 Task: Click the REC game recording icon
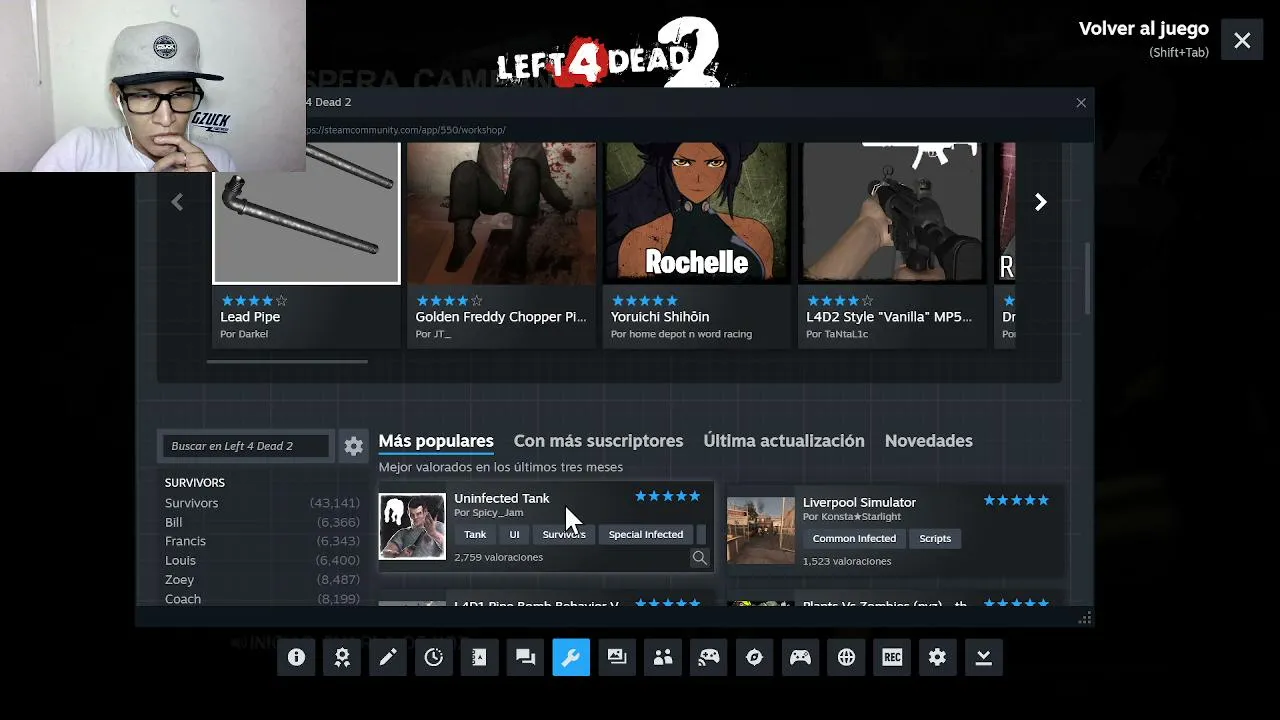pyautogui.click(x=892, y=657)
